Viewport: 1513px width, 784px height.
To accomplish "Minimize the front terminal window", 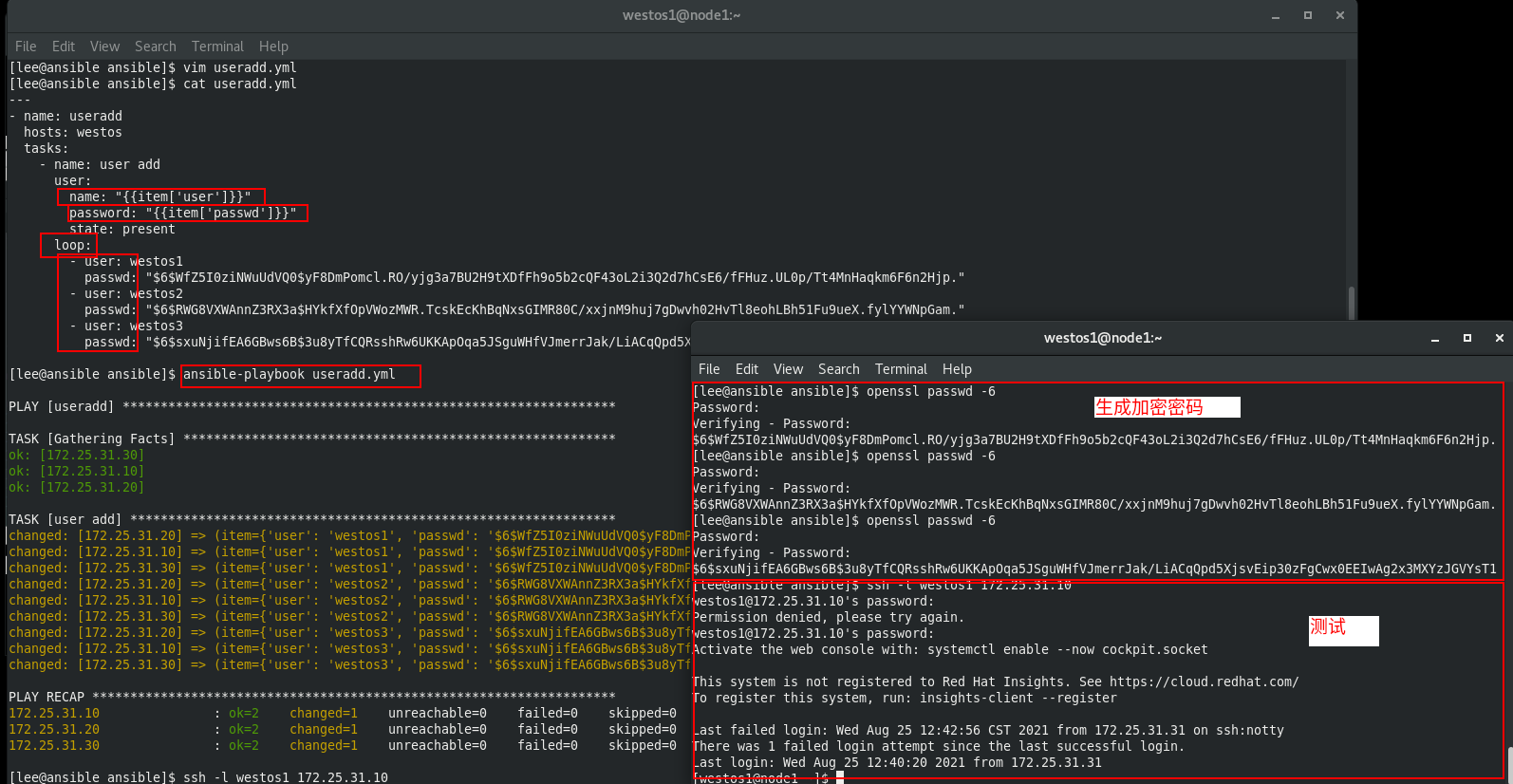I will tap(1435, 338).
